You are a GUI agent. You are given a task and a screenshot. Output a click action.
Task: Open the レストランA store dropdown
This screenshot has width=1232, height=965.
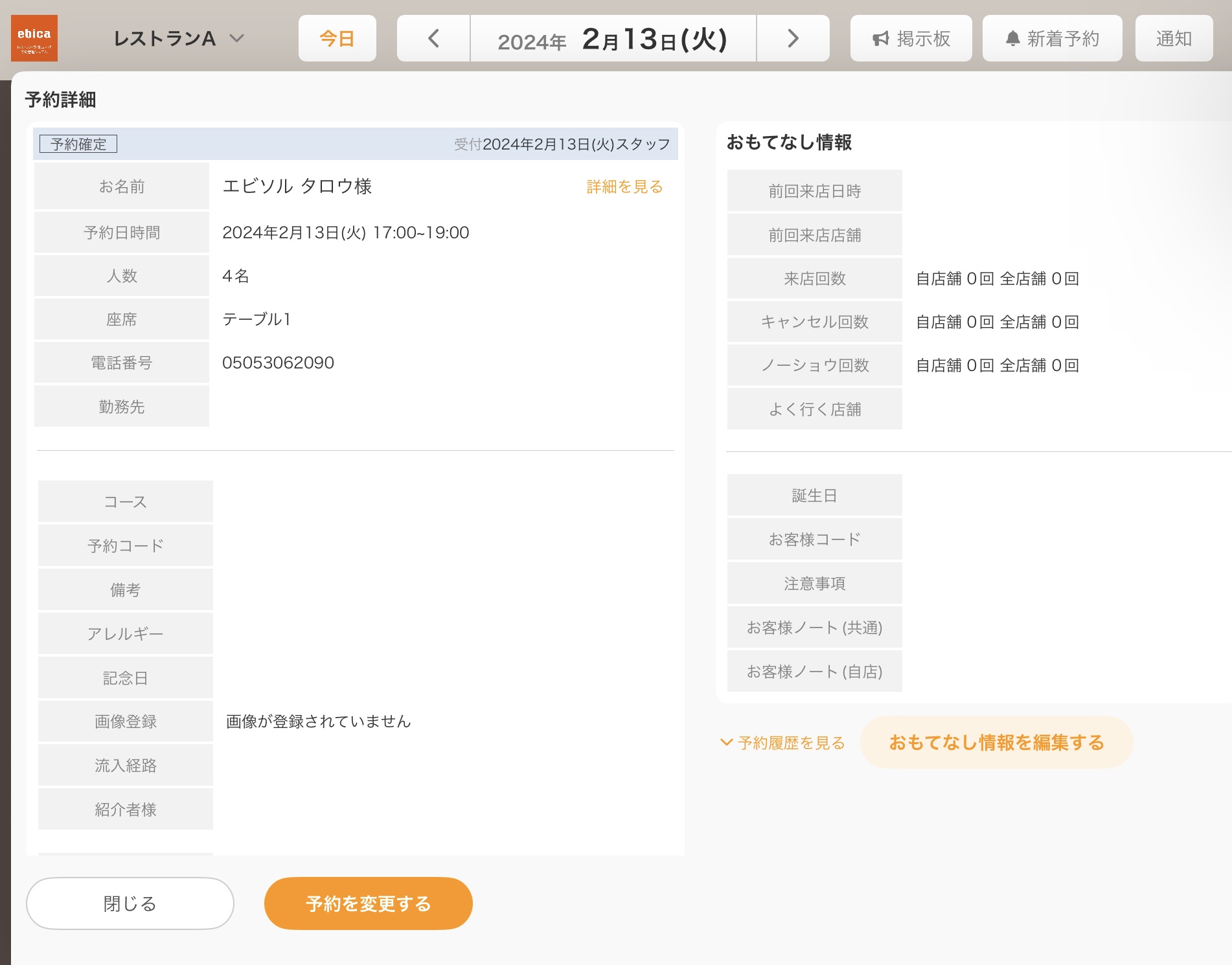click(179, 39)
